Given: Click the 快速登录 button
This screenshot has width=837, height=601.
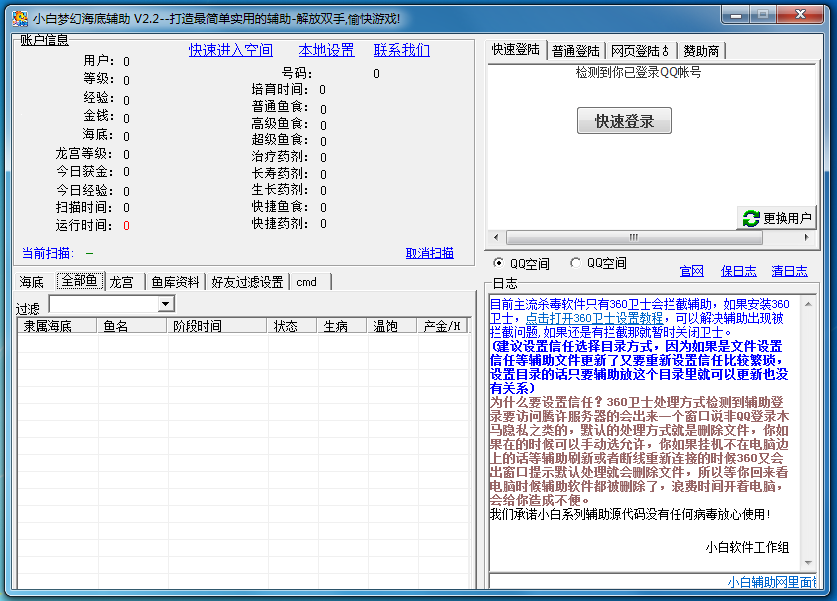Looking at the screenshot, I should coord(624,121).
